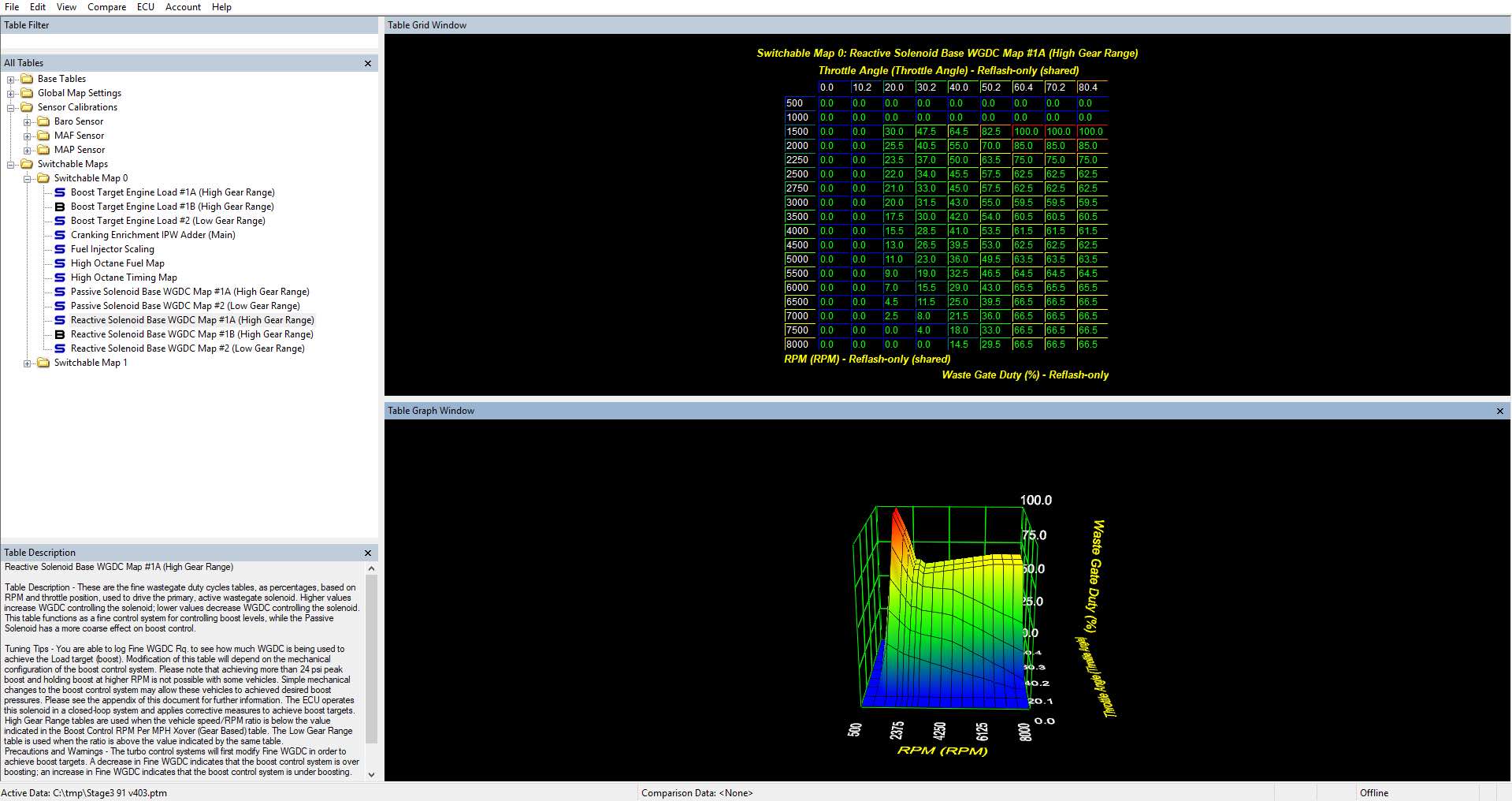Viewport: 1512px width, 801px height.
Task: Collapse the Switchable Map 0 node
Action: tap(28, 178)
